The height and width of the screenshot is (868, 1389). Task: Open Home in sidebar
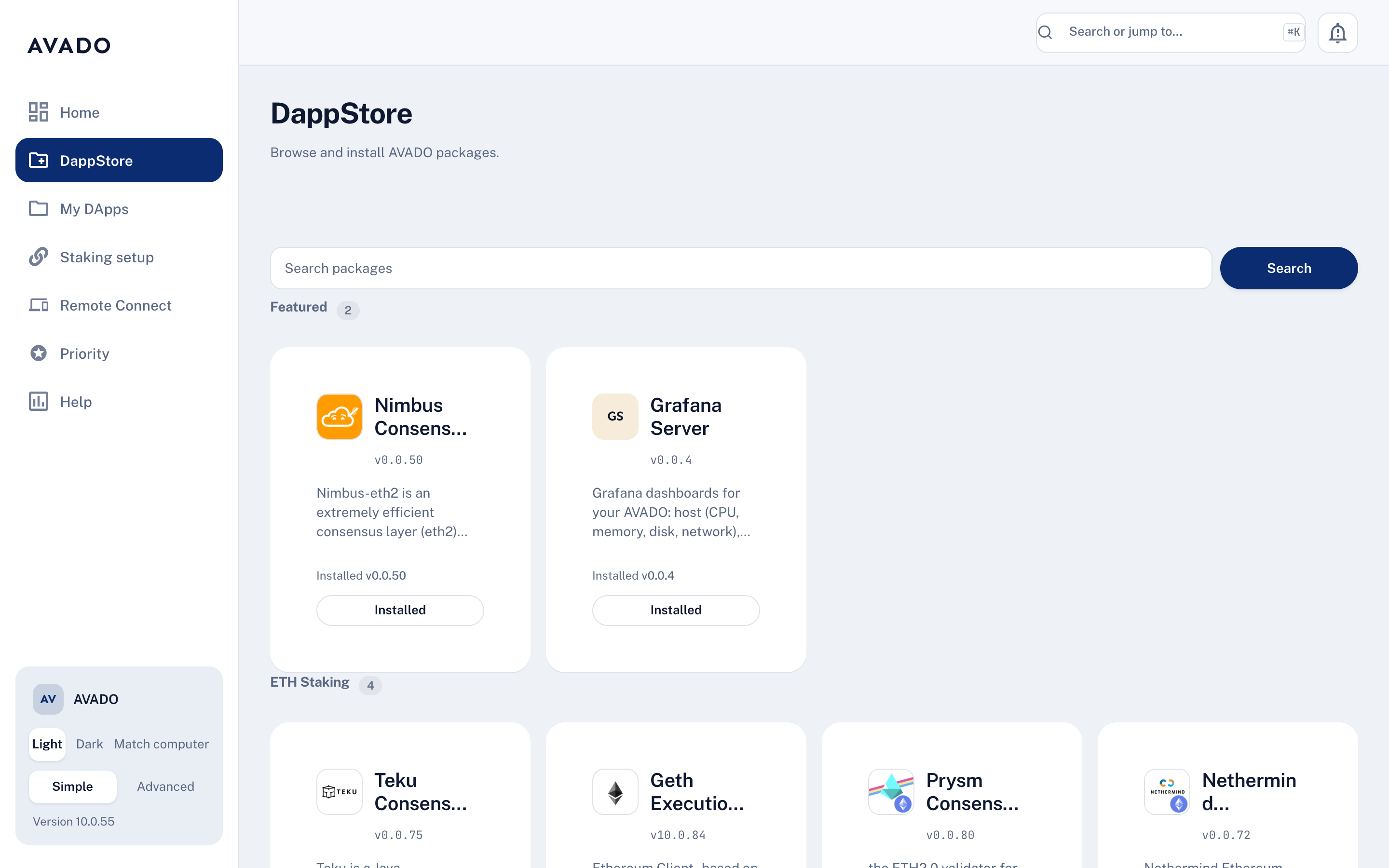click(x=119, y=112)
